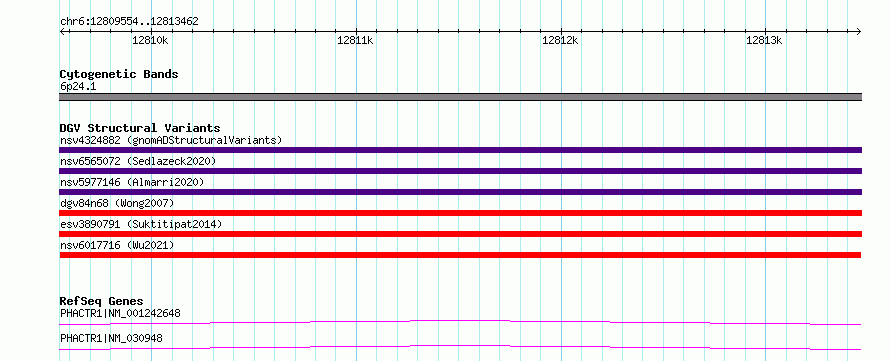Click the 12813k ruler tick label
The image size is (890, 361).
(764, 40)
